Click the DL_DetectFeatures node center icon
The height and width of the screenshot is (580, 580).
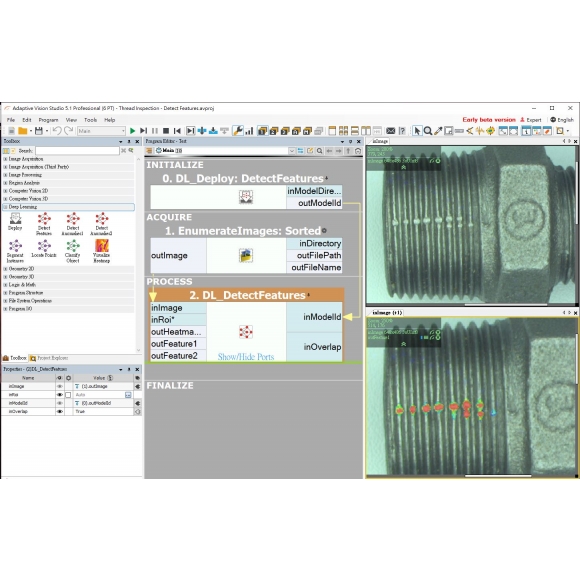point(246,332)
